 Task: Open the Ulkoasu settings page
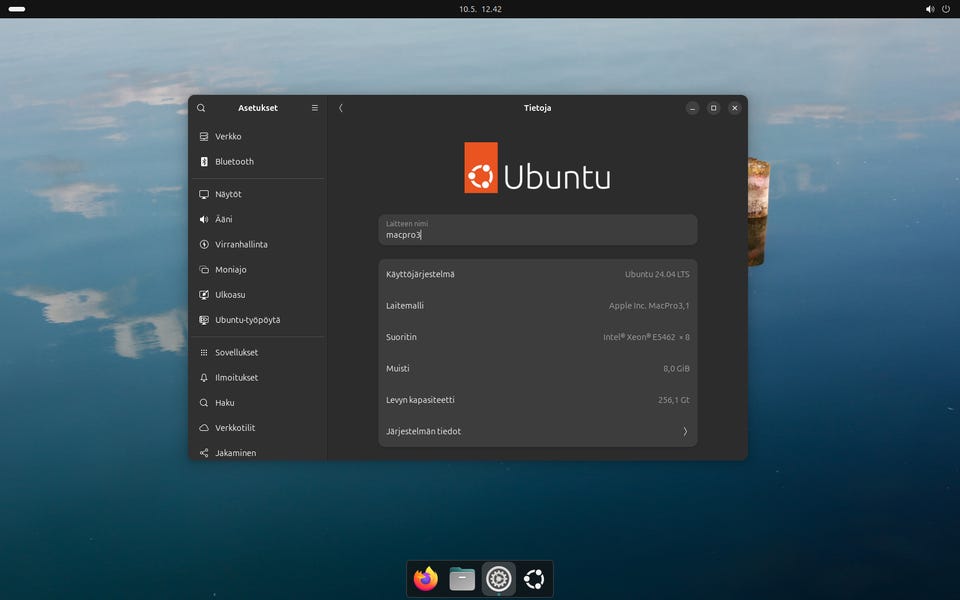coord(258,294)
